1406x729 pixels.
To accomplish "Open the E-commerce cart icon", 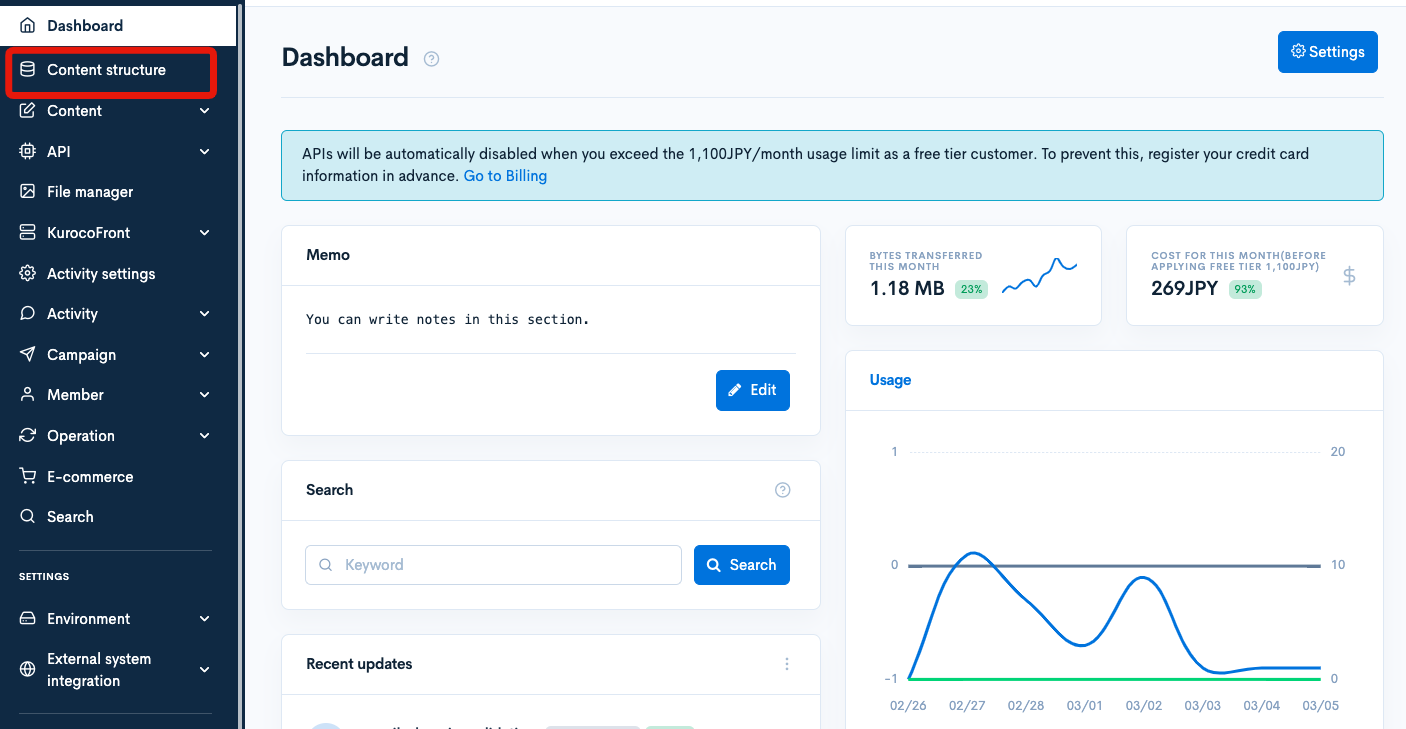I will coord(28,476).
